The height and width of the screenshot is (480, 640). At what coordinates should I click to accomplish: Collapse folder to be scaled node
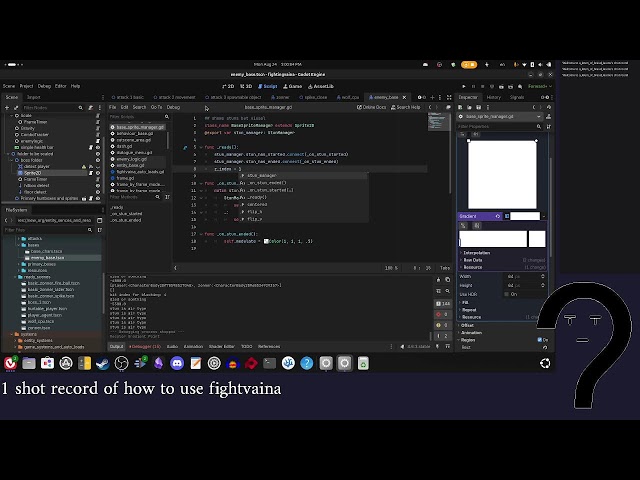[9, 154]
